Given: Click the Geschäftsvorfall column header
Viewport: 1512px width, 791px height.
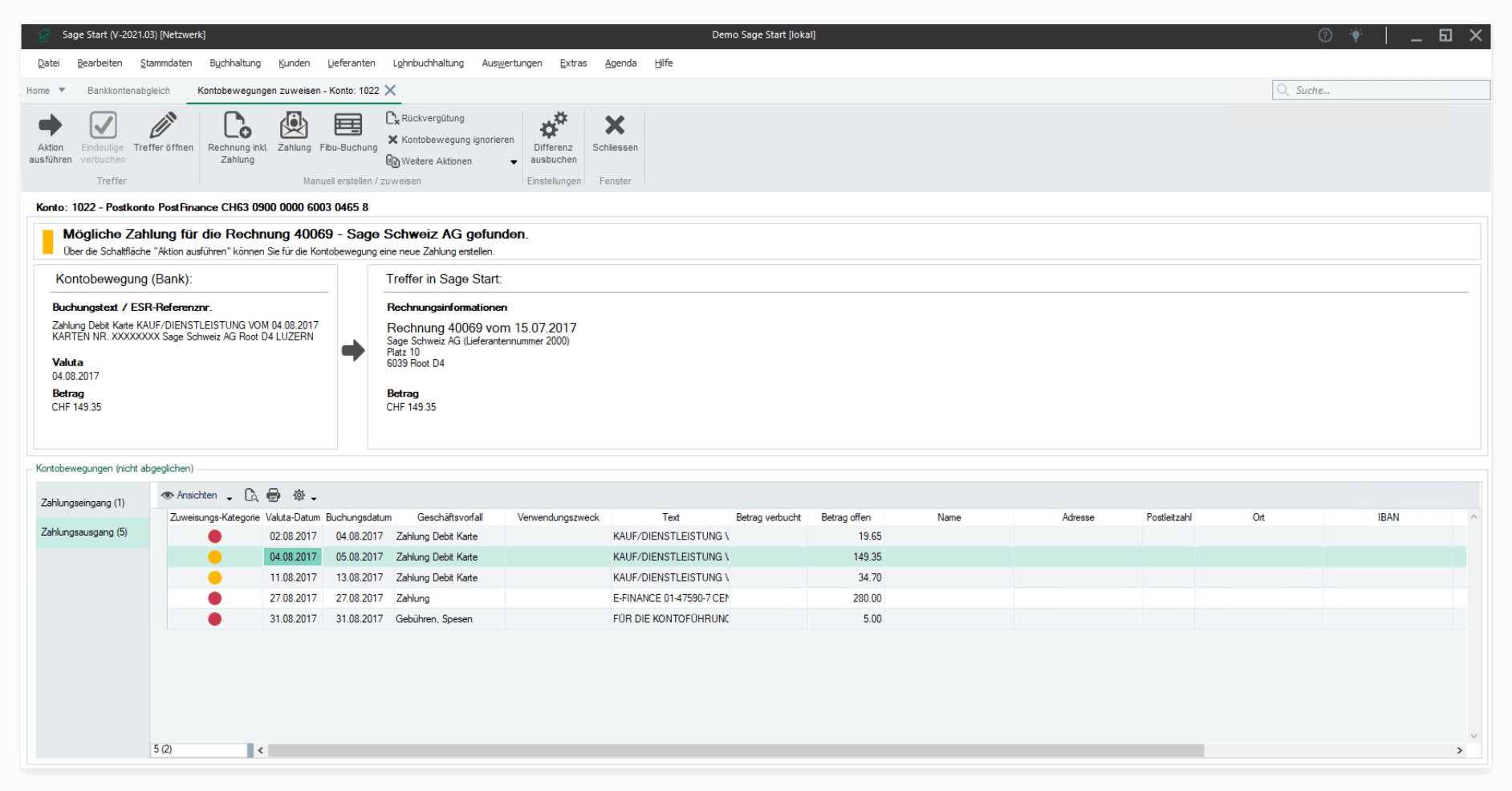Looking at the screenshot, I should pyautogui.click(x=449, y=518).
